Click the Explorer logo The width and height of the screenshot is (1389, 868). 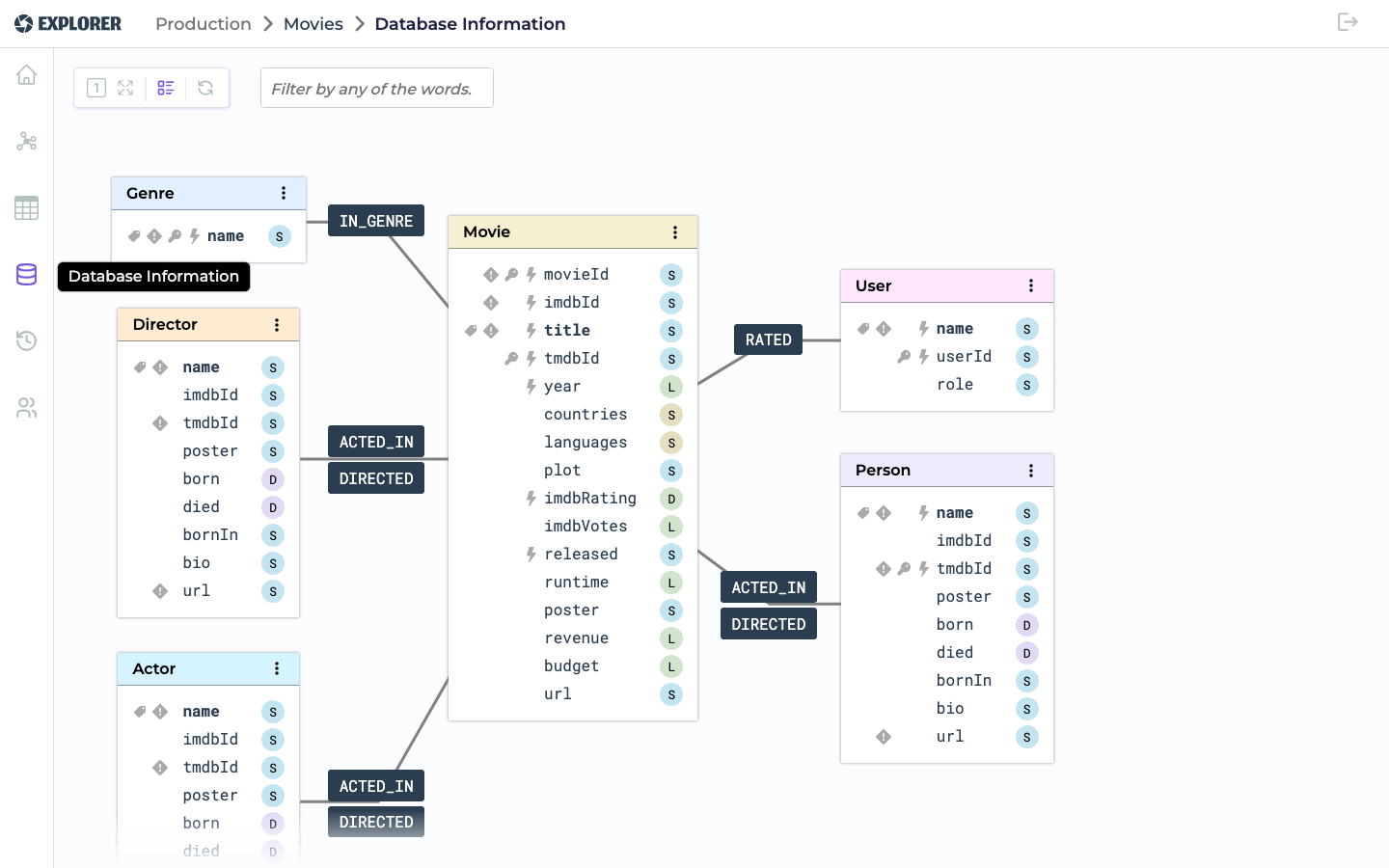tap(68, 23)
